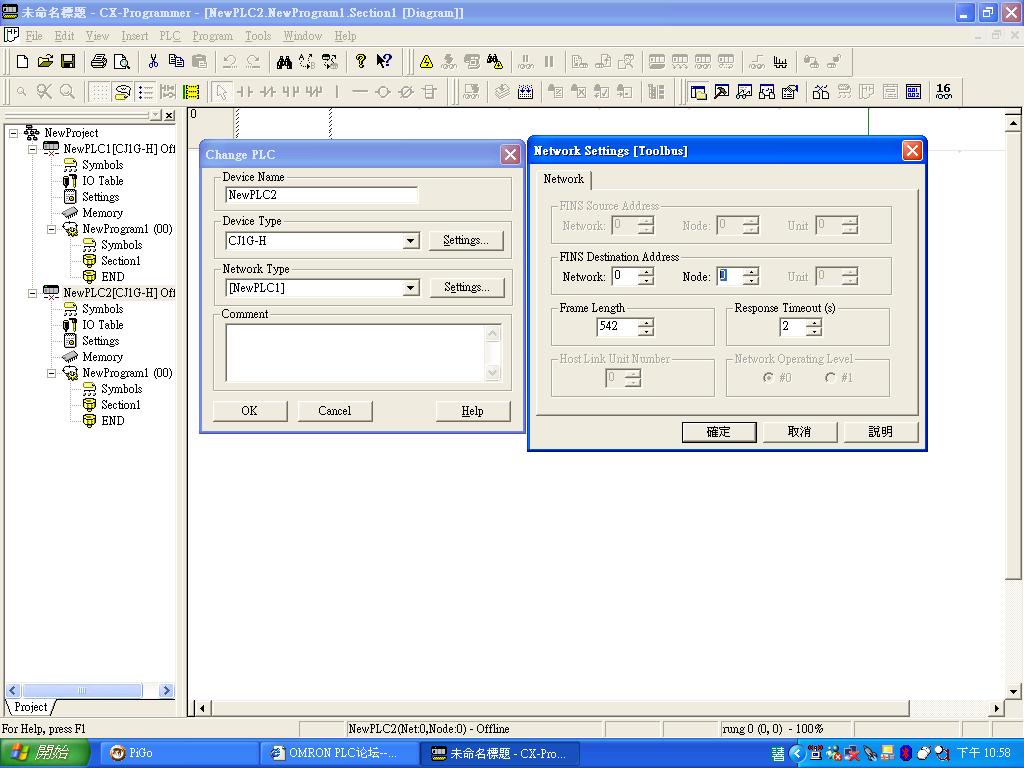Click the Windows 開始 Start button
The height and width of the screenshot is (768, 1024).
(44, 753)
